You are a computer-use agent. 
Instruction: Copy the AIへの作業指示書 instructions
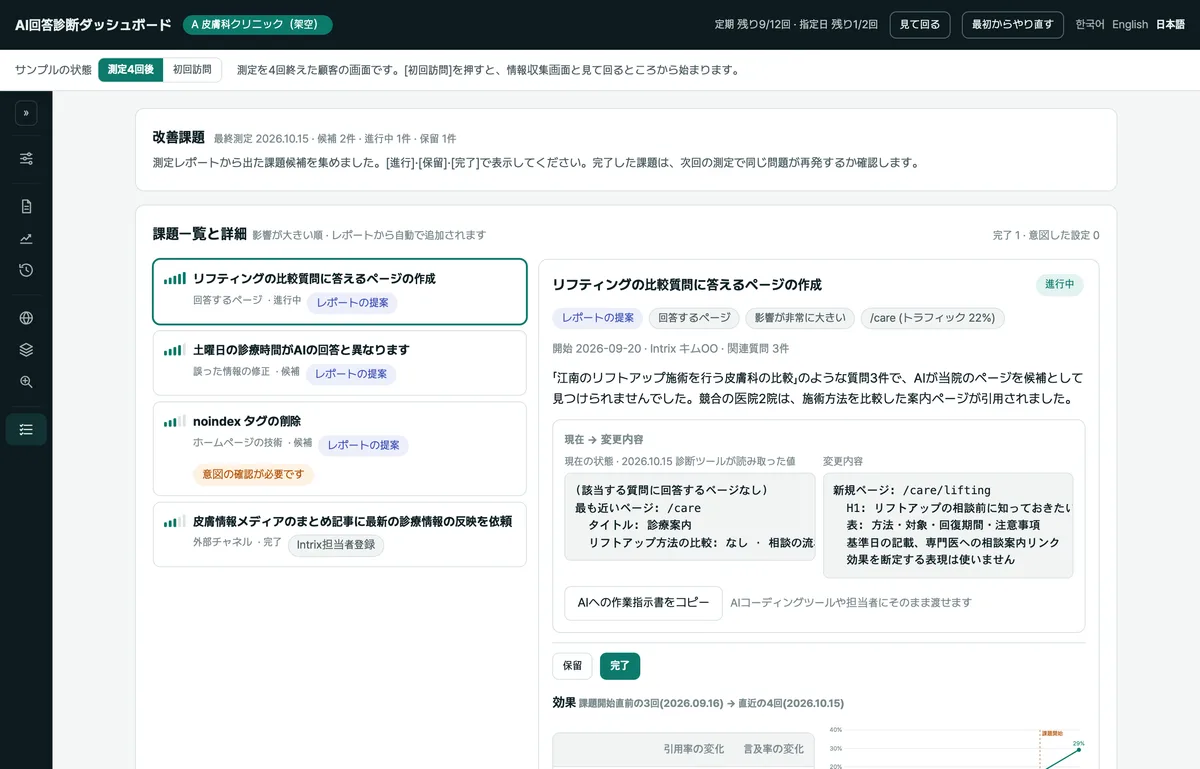pos(643,603)
